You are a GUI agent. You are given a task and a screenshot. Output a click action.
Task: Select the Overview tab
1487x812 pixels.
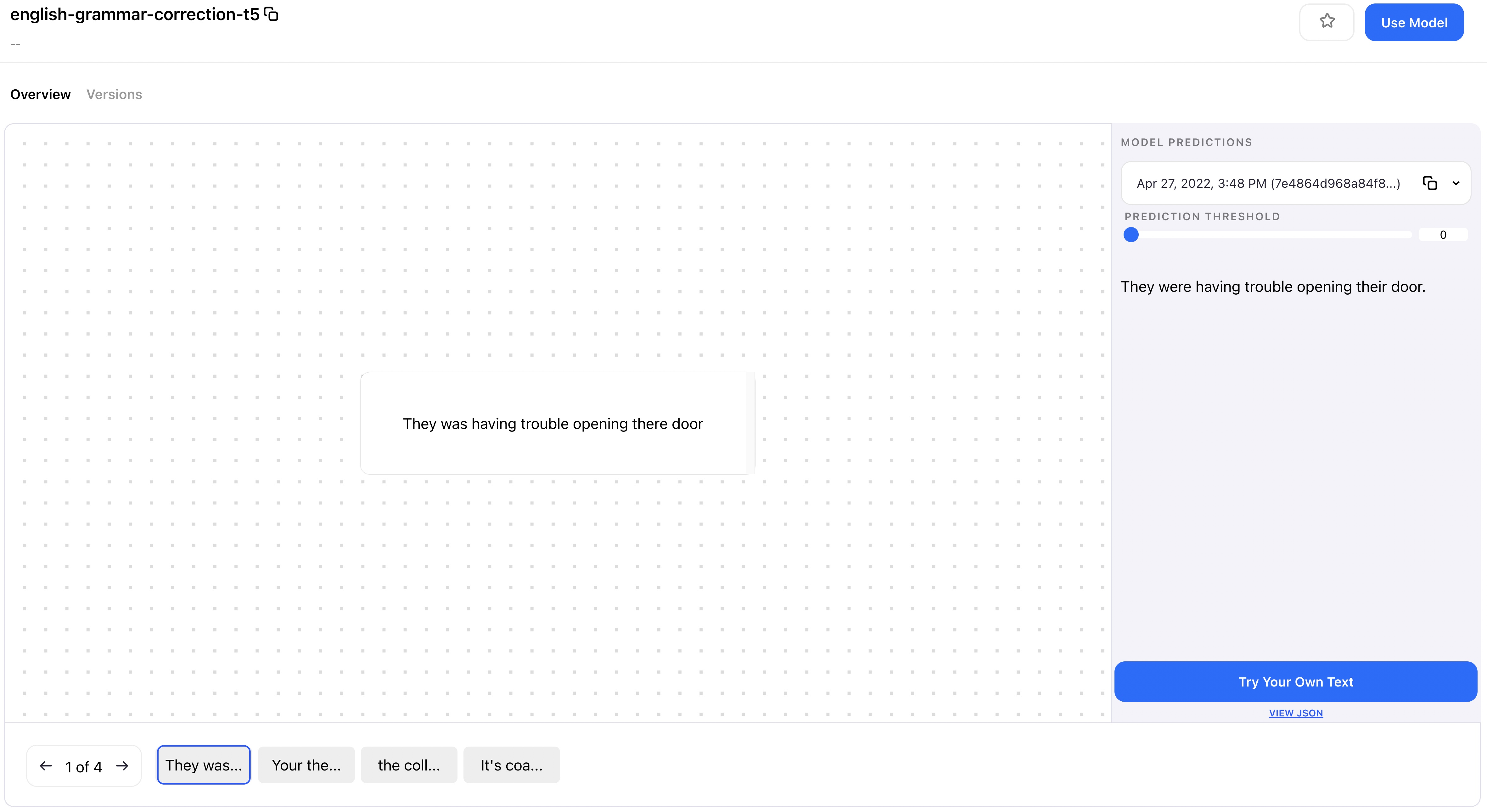point(40,94)
